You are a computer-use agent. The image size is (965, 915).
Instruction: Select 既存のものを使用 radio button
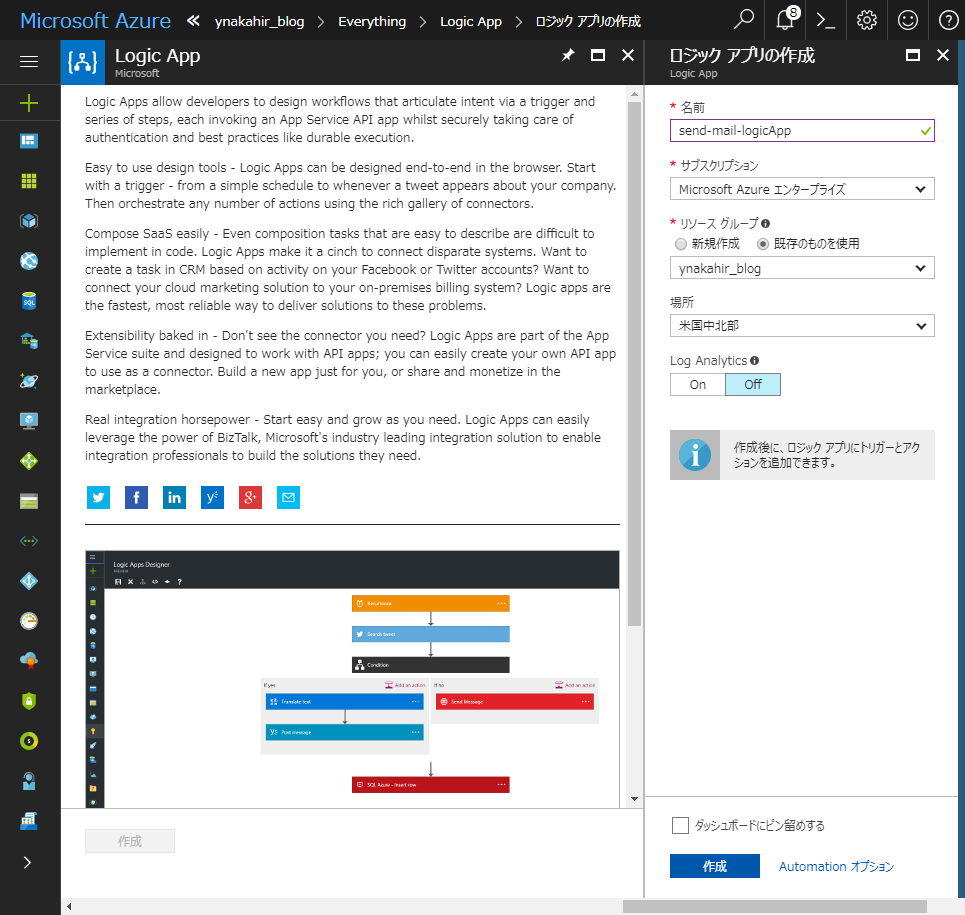pyautogui.click(x=763, y=244)
